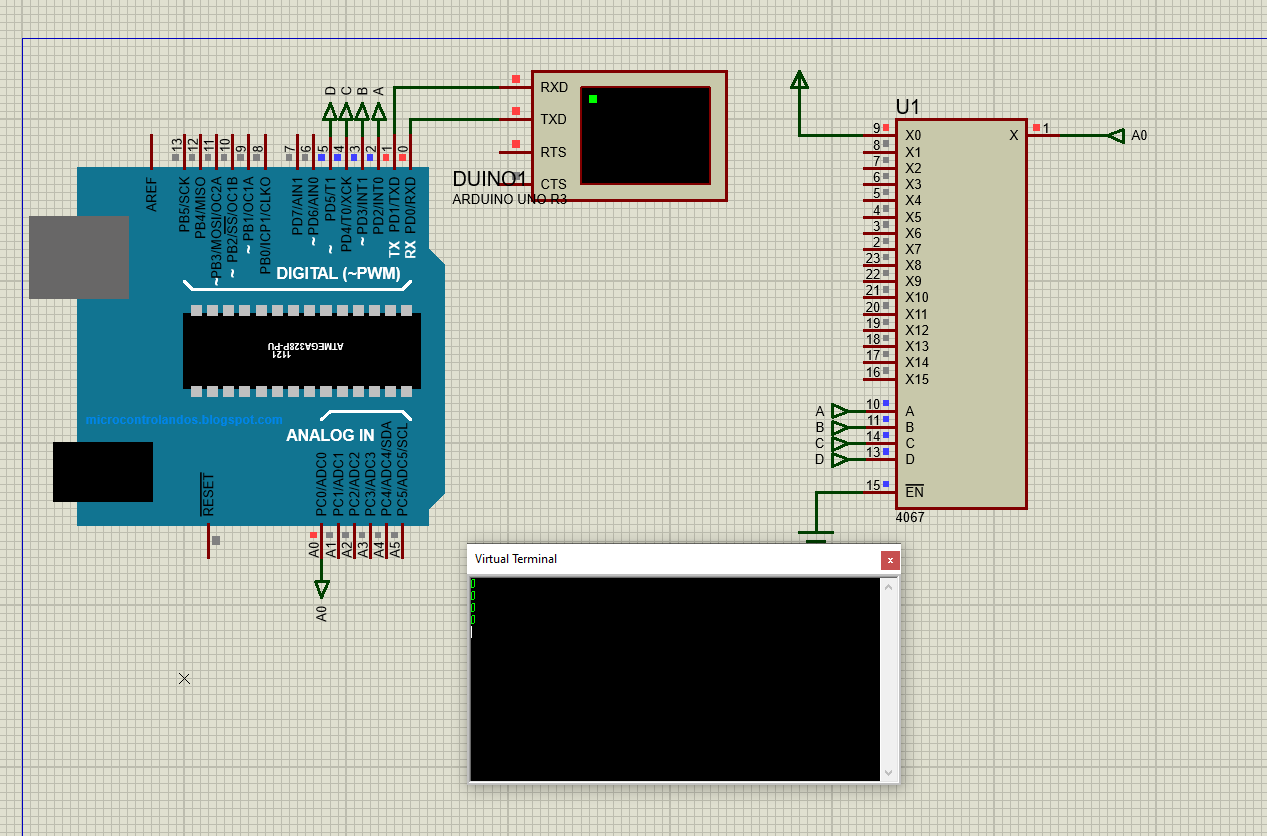Select the virtual terminal instrument's black screen
The width and height of the screenshot is (1267, 836).
(645, 135)
